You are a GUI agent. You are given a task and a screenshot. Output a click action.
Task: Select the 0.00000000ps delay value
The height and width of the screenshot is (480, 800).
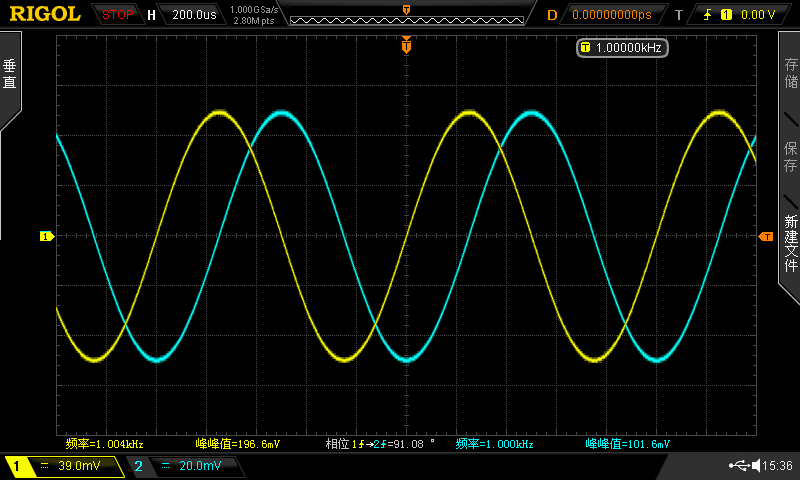point(612,15)
